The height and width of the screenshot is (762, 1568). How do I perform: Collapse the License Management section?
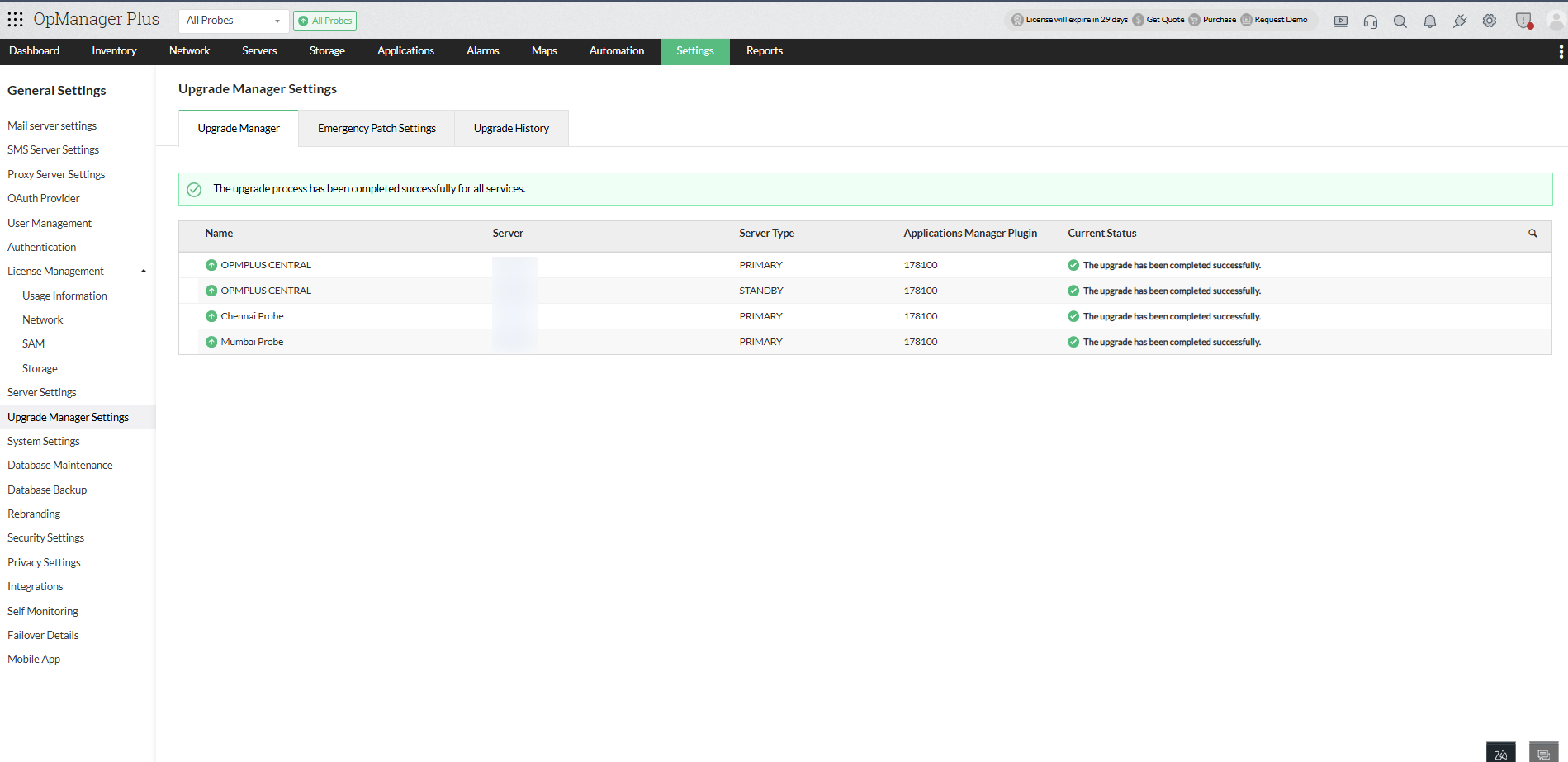tap(144, 272)
